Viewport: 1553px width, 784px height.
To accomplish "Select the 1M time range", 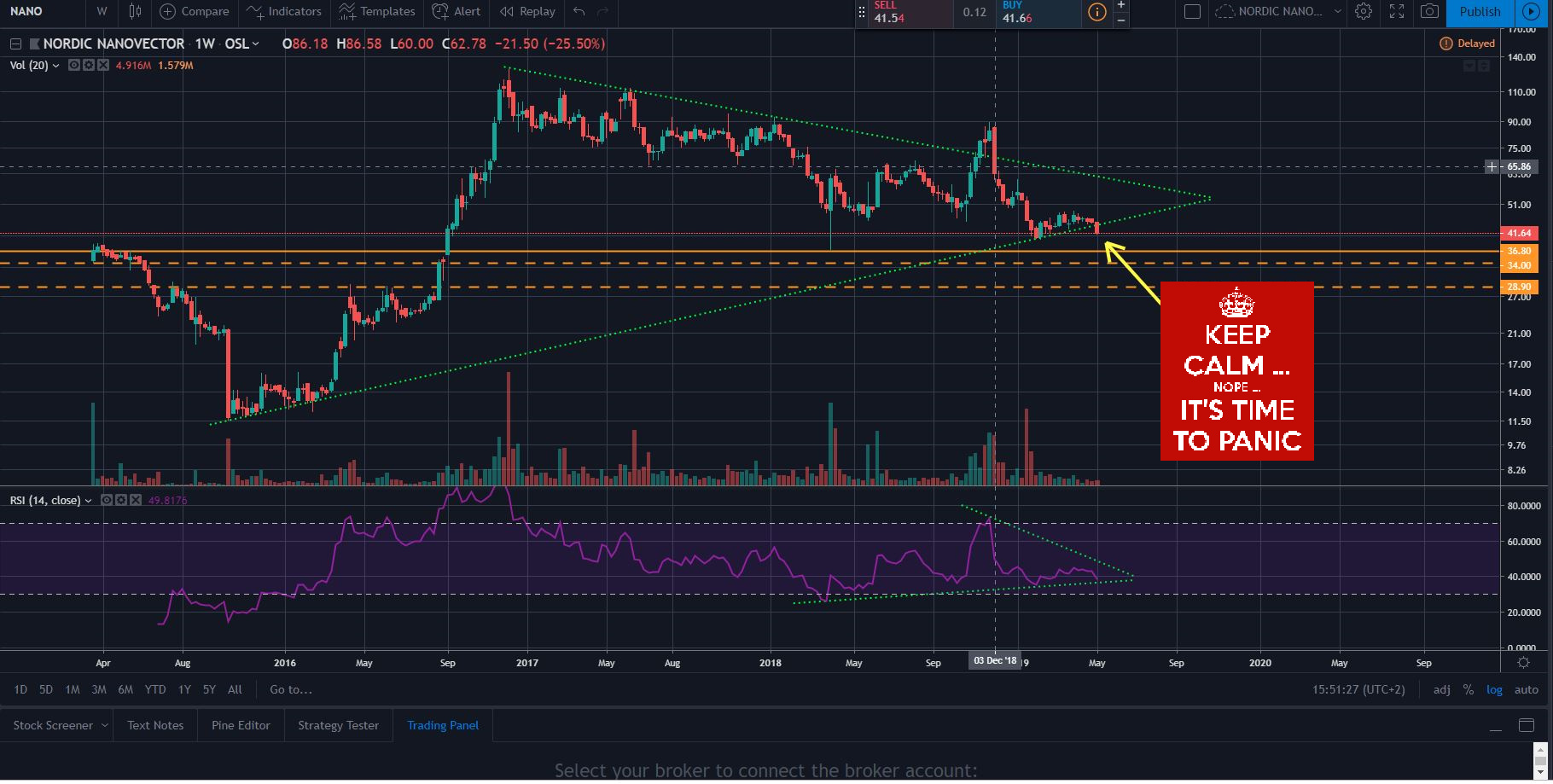I will [73, 689].
